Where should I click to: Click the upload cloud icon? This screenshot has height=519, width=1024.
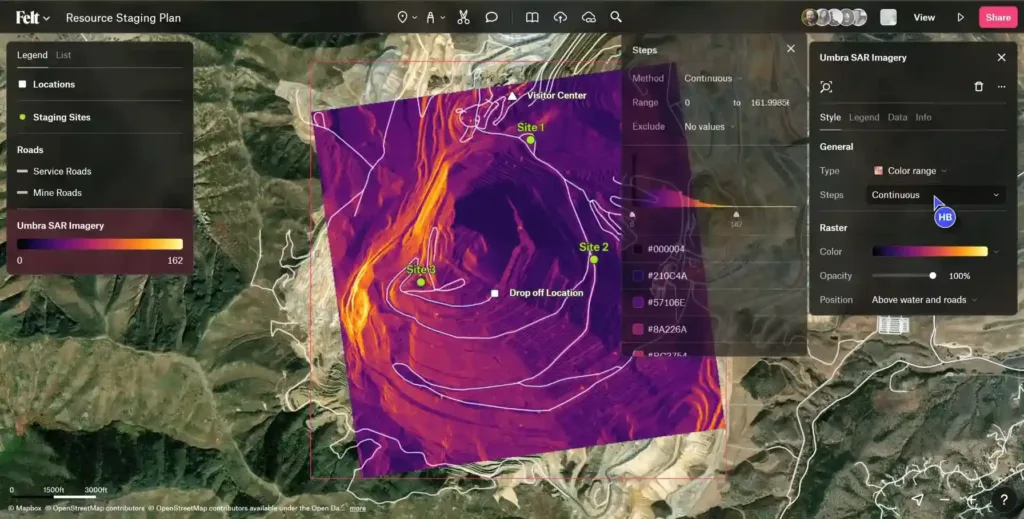[x=560, y=18]
